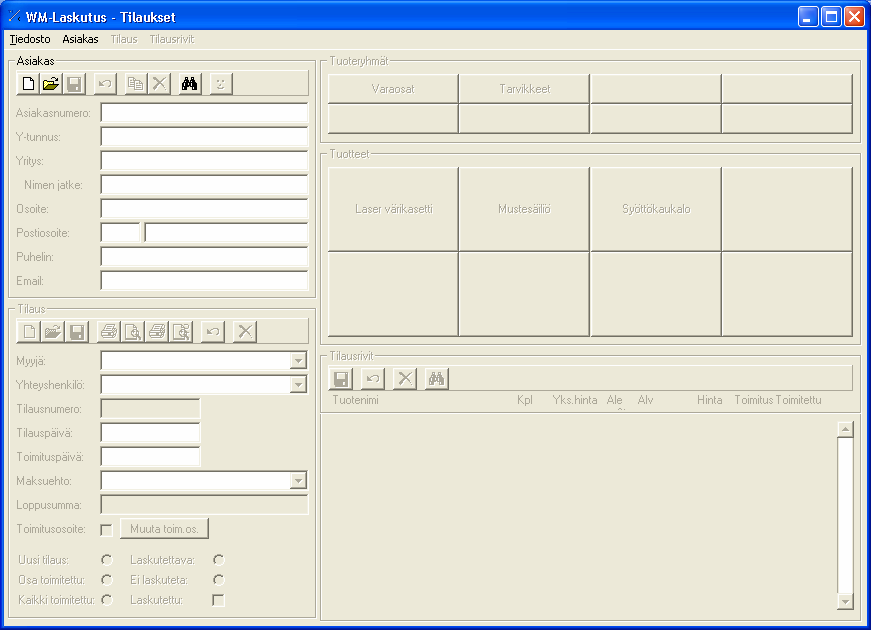The width and height of the screenshot is (871, 630).
Task: Click the Muuta toim.os. button
Action: click(x=164, y=529)
